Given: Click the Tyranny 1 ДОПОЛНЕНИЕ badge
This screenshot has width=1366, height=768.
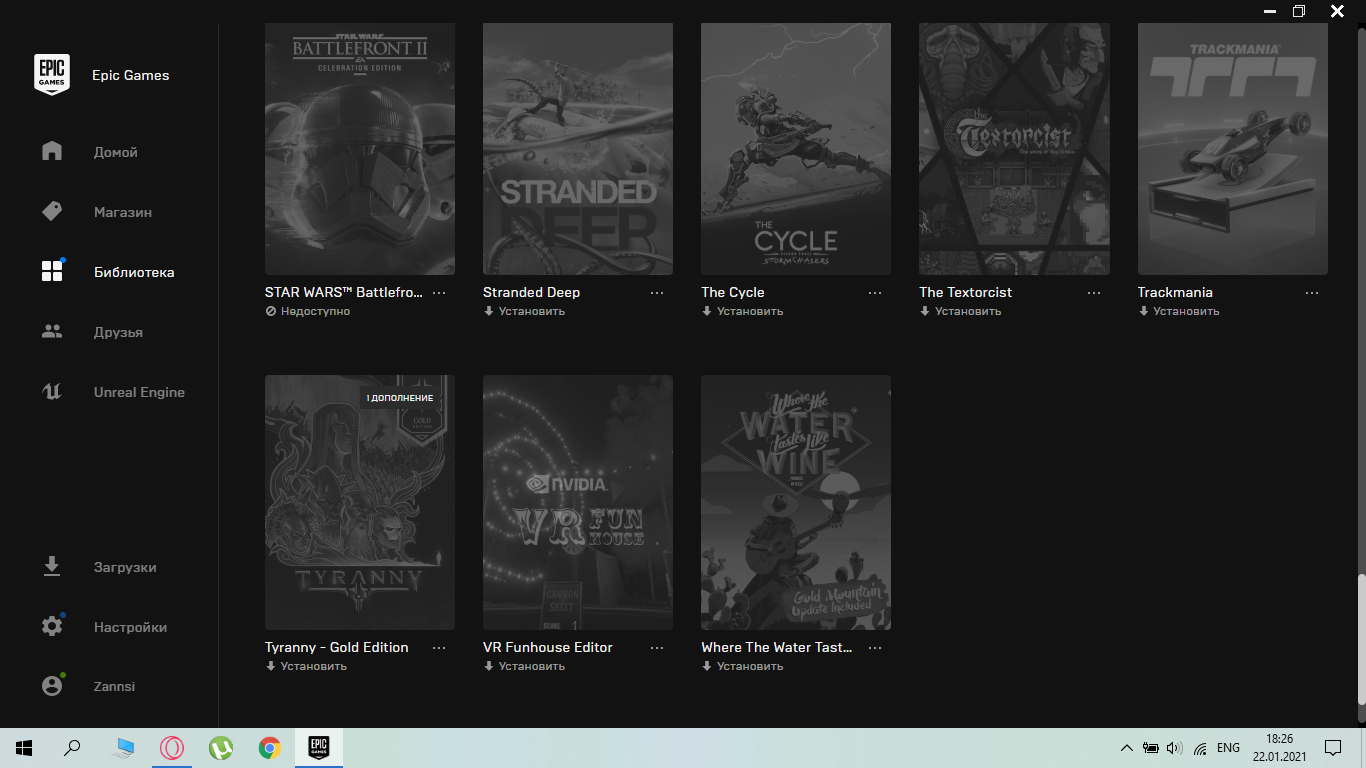Looking at the screenshot, I should click(x=399, y=398).
